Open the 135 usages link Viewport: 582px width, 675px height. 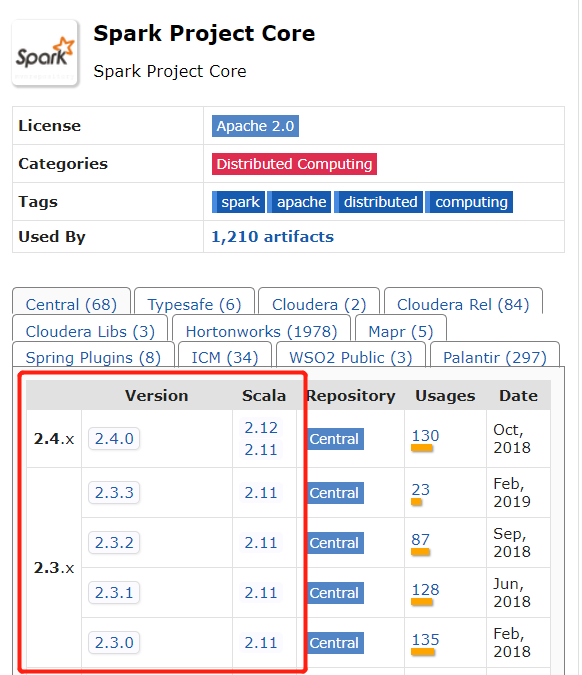[425, 639]
